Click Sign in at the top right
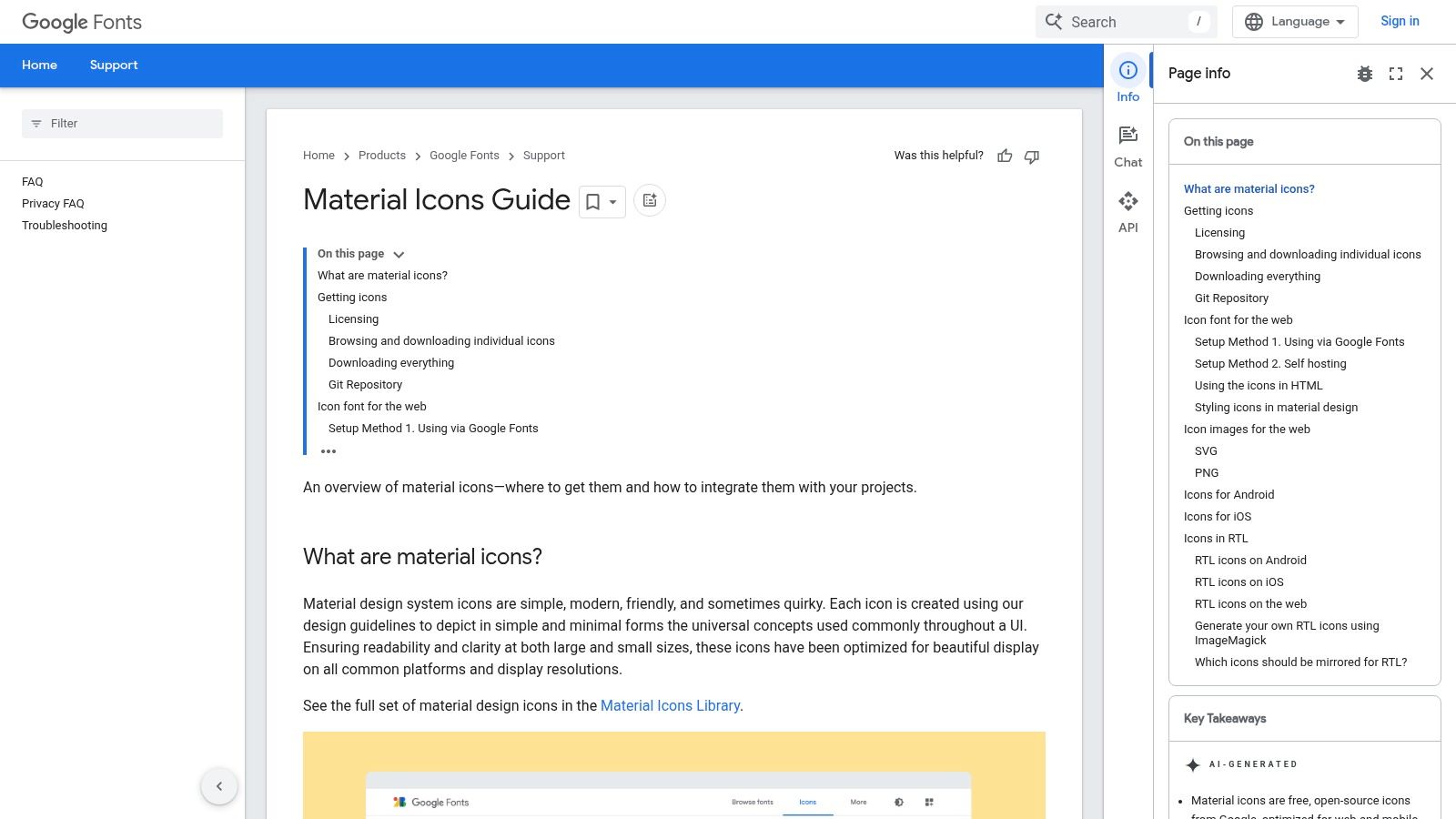1456x819 pixels. 1400,21
